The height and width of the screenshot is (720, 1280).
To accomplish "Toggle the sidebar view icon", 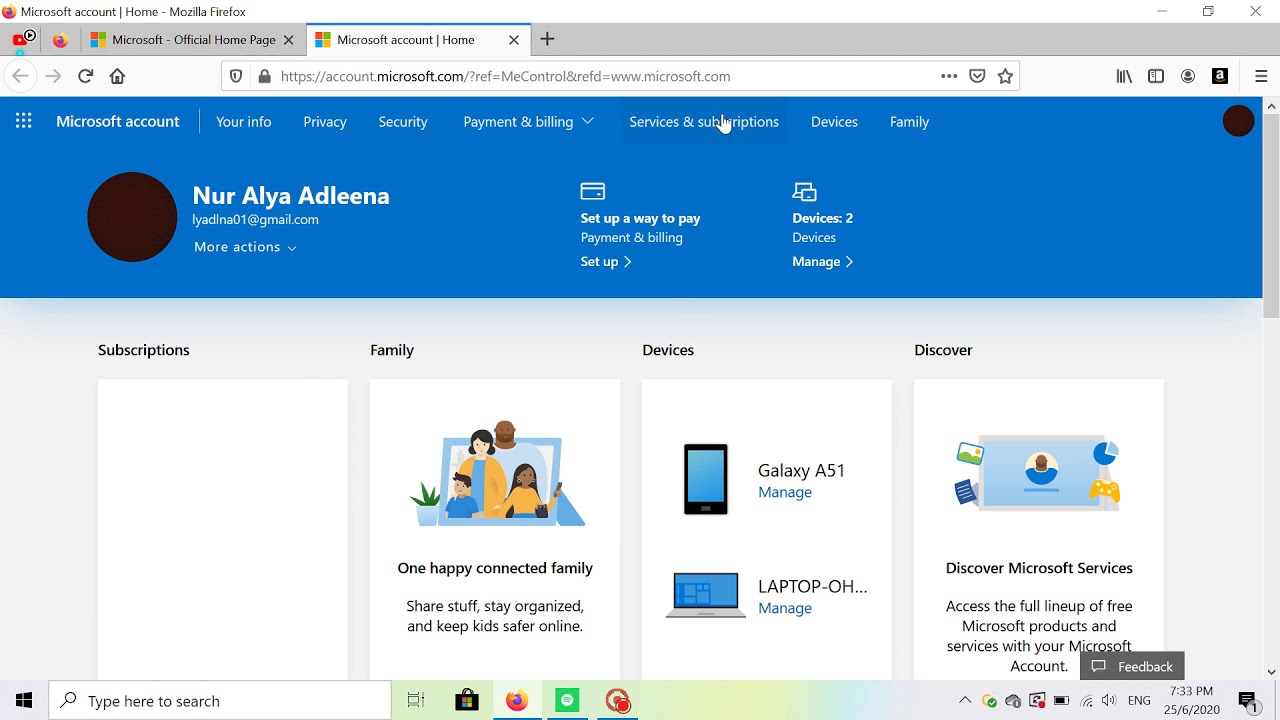I will coord(1156,76).
